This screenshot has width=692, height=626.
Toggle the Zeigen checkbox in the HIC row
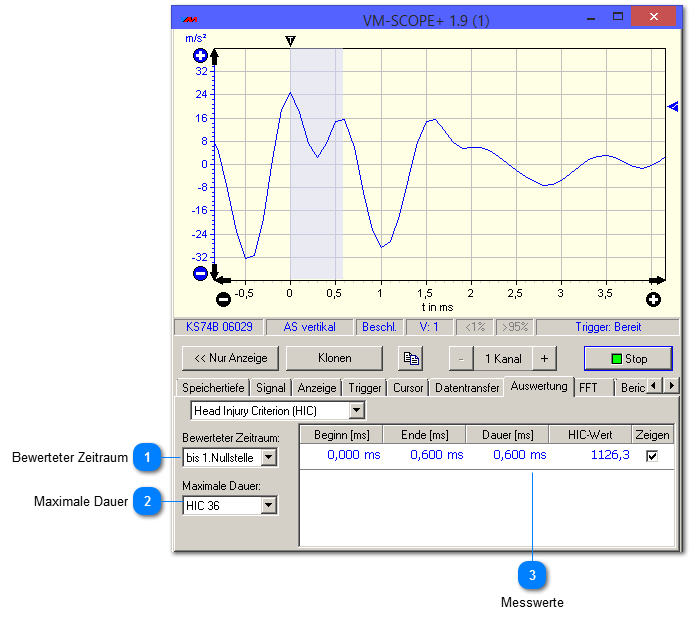coord(652,455)
